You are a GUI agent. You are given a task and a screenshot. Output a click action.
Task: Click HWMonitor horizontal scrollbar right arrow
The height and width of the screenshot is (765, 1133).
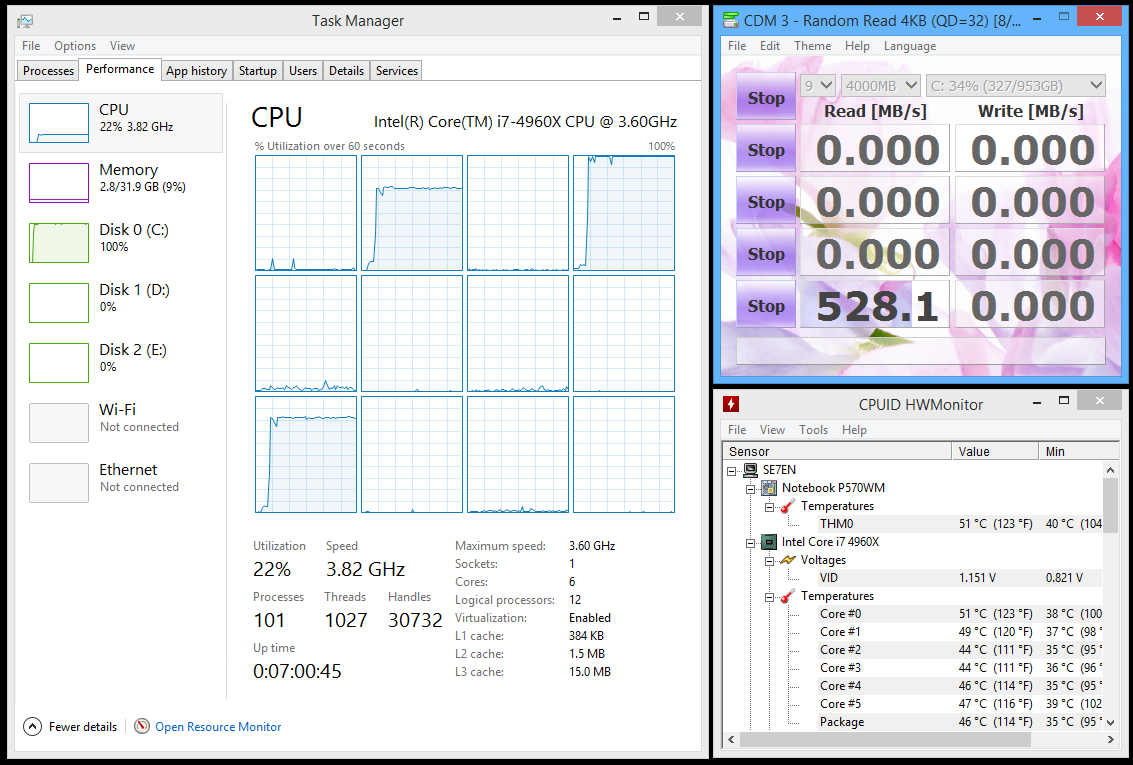(1111, 739)
